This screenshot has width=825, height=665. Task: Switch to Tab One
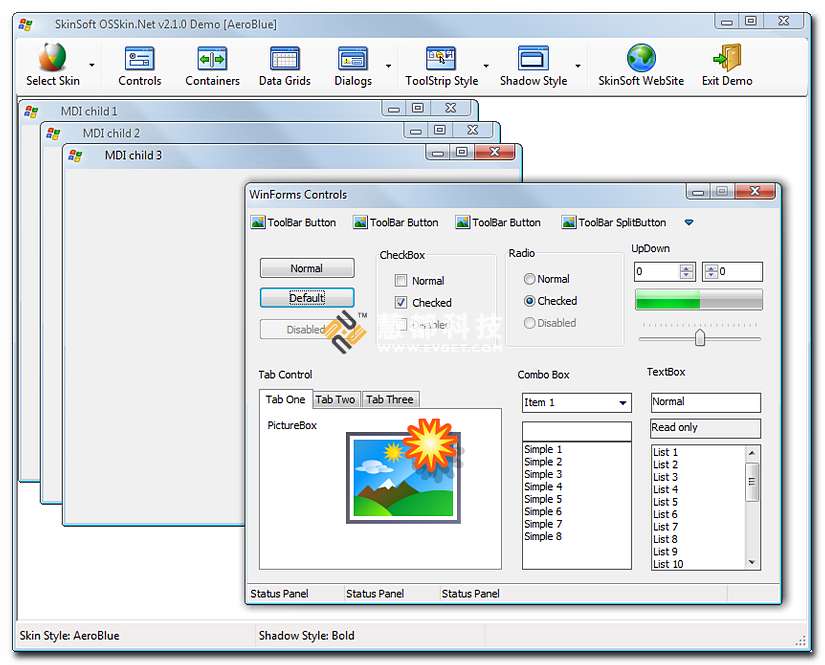(x=286, y=399)
